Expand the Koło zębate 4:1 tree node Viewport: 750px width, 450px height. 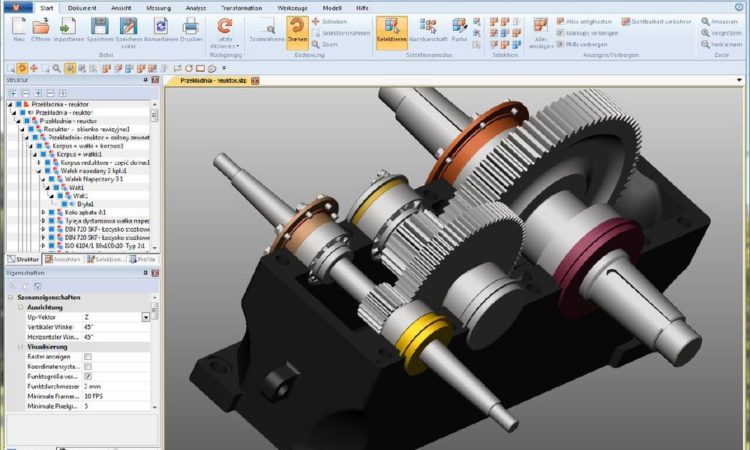point(41,213)
